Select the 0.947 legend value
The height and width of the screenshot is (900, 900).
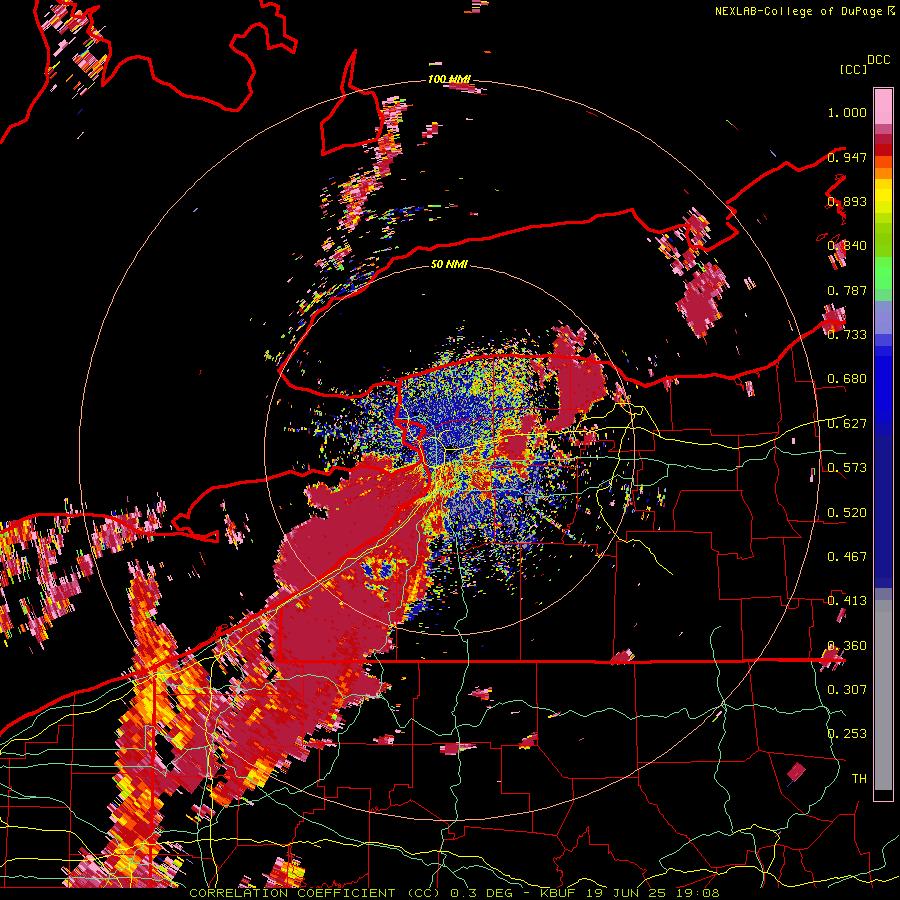pyautogui.click(x=847, y=157)
